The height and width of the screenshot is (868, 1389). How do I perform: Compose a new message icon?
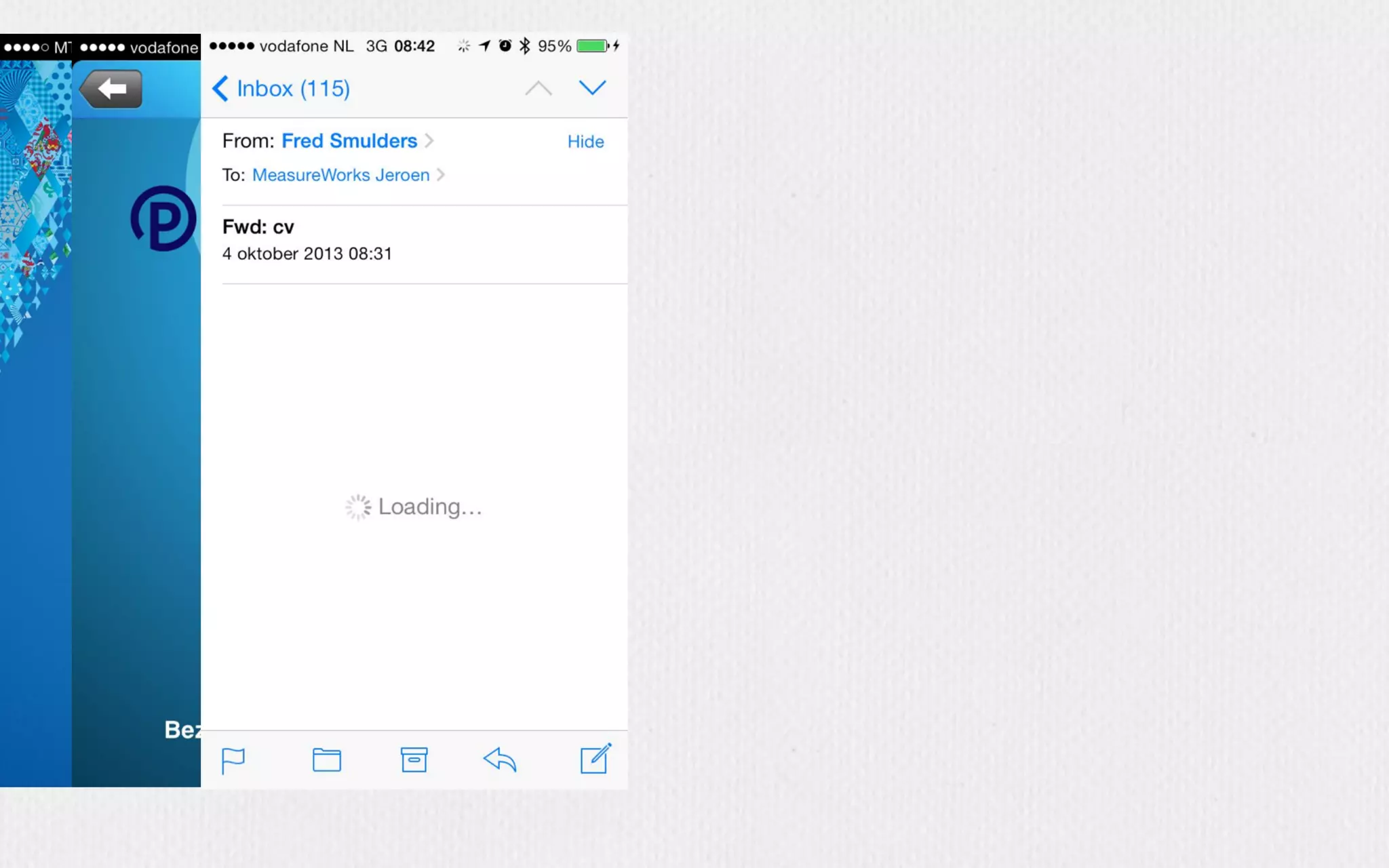click(595, 759)
